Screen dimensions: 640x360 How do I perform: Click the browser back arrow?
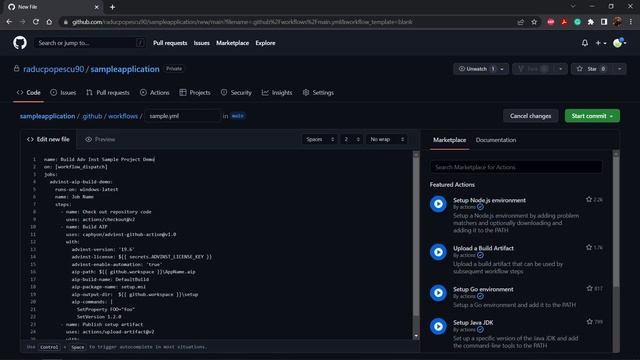pos(9,22)
